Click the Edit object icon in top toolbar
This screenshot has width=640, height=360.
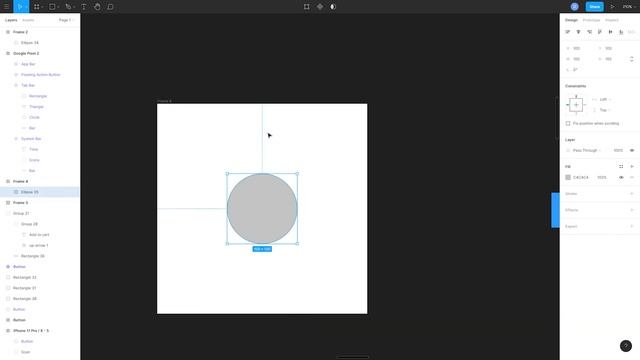click(307, 7)
